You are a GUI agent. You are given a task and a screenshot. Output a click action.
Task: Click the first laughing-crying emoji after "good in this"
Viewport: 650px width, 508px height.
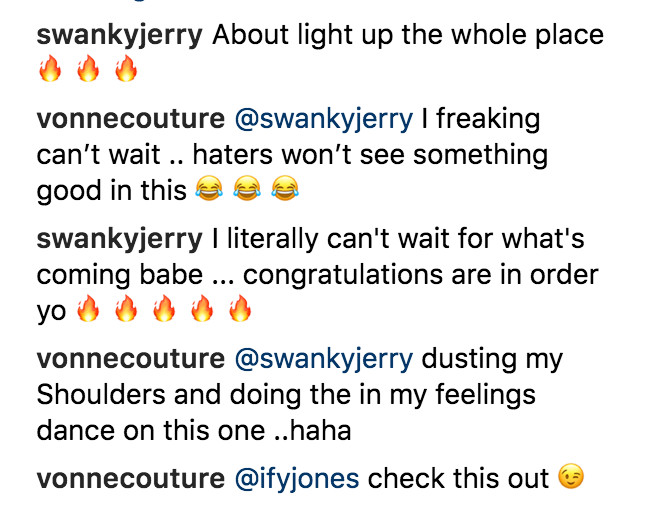[209, 190]
